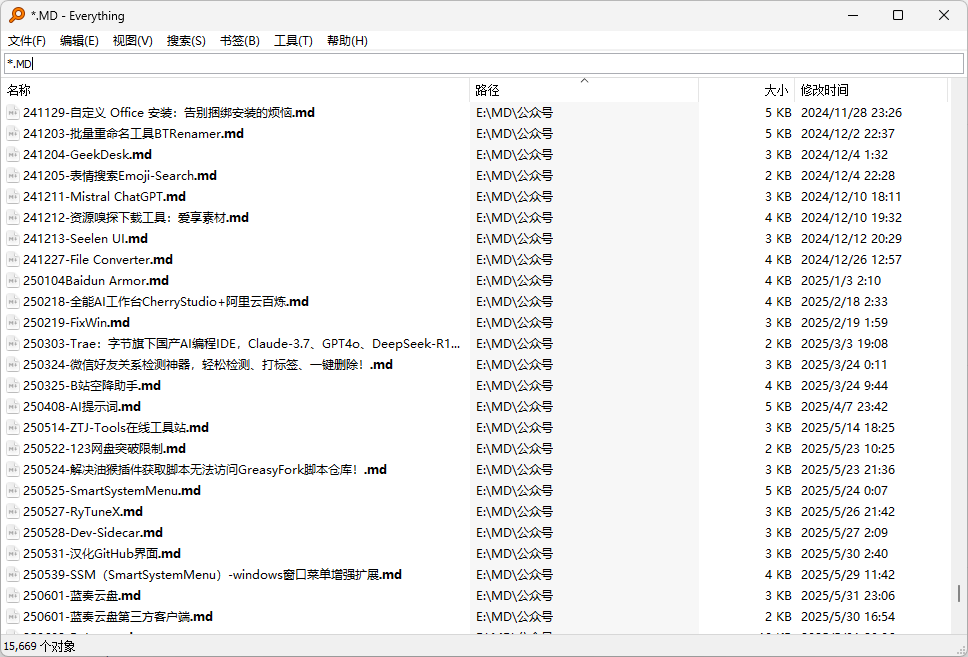Click file icon of 250218-全能AI工作台CherryStudio row
This screenshot has width=968, height=657.
12,301
